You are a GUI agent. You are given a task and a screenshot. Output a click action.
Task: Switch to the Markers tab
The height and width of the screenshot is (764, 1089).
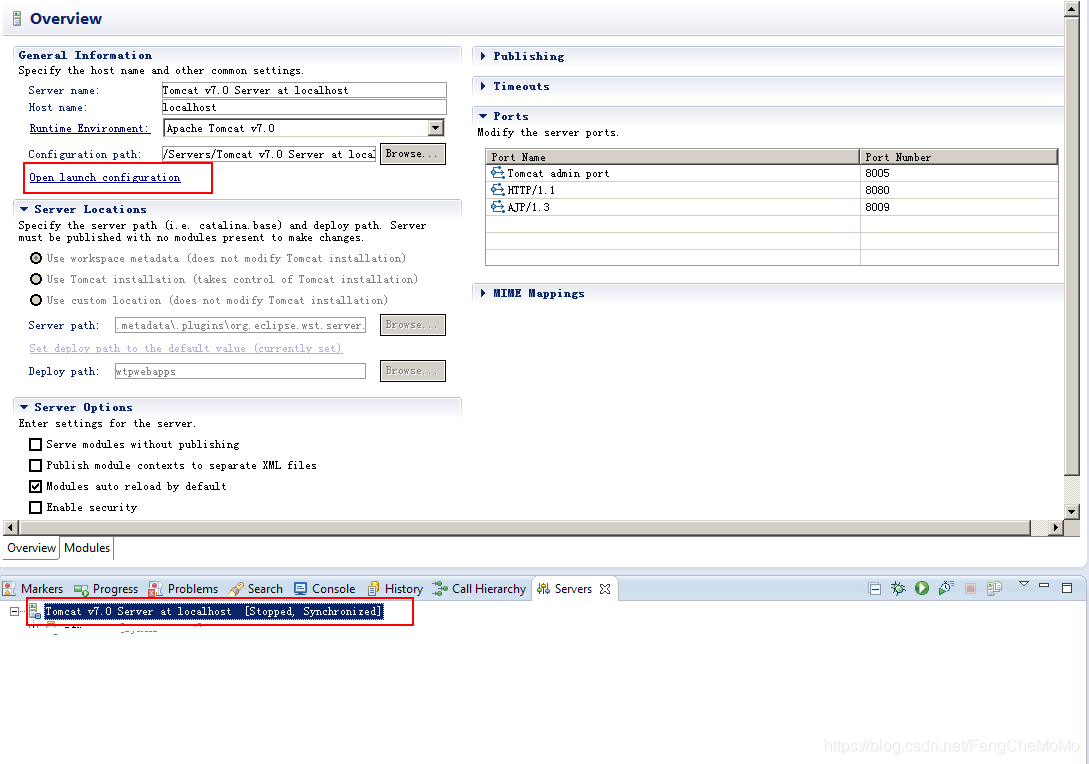[x=33, y=589]
